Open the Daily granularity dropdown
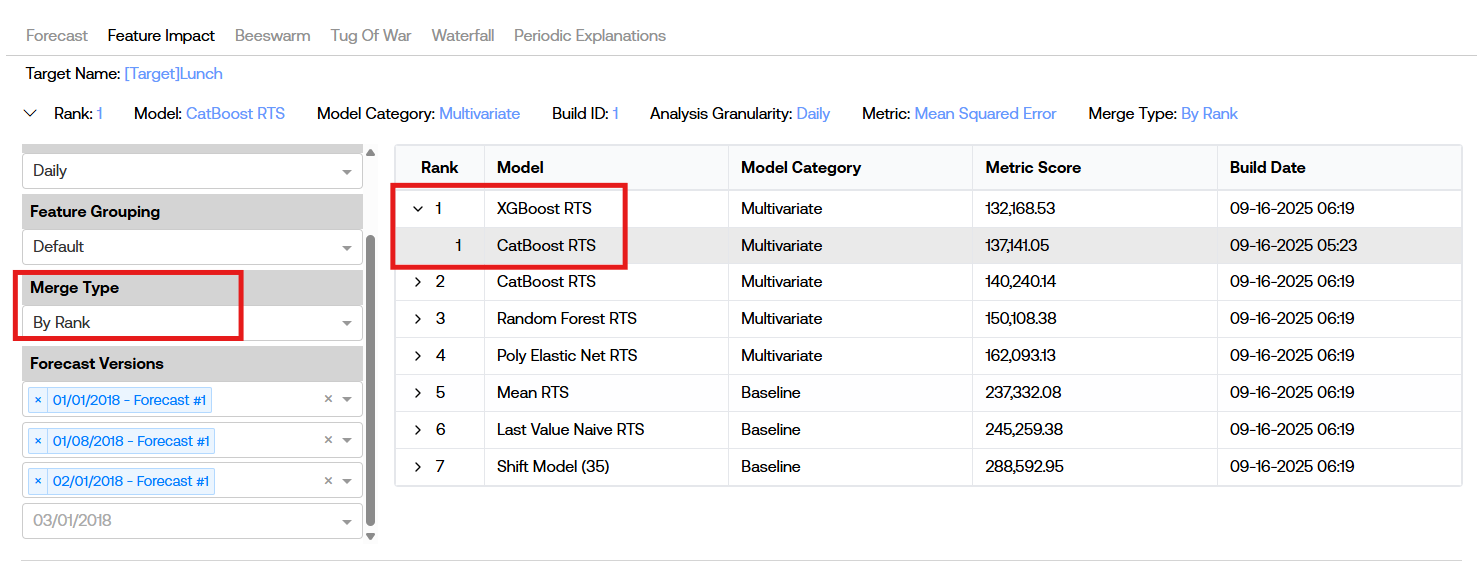 pos(192,171)
